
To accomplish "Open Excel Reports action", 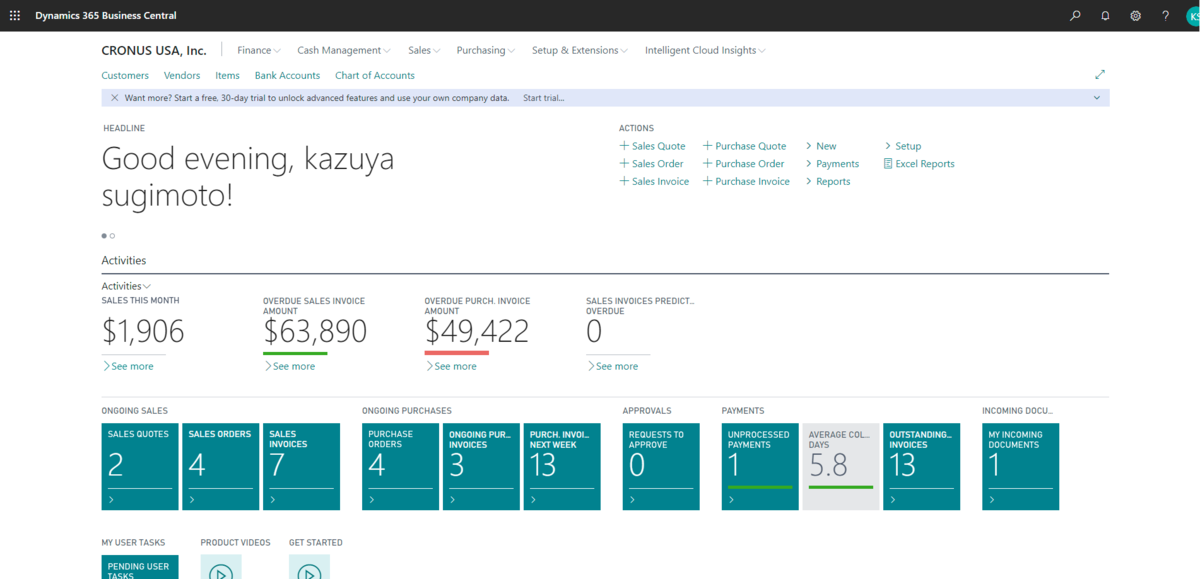I will 919,164.
